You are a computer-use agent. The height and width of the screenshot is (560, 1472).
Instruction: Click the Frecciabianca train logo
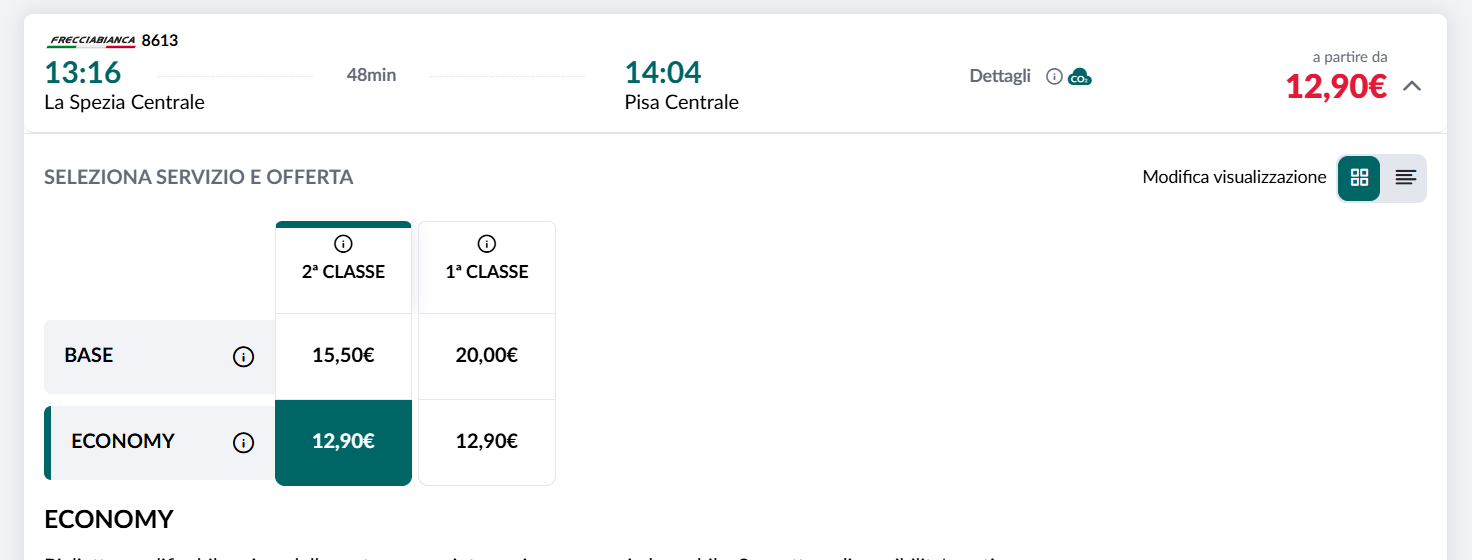(91, 41)
